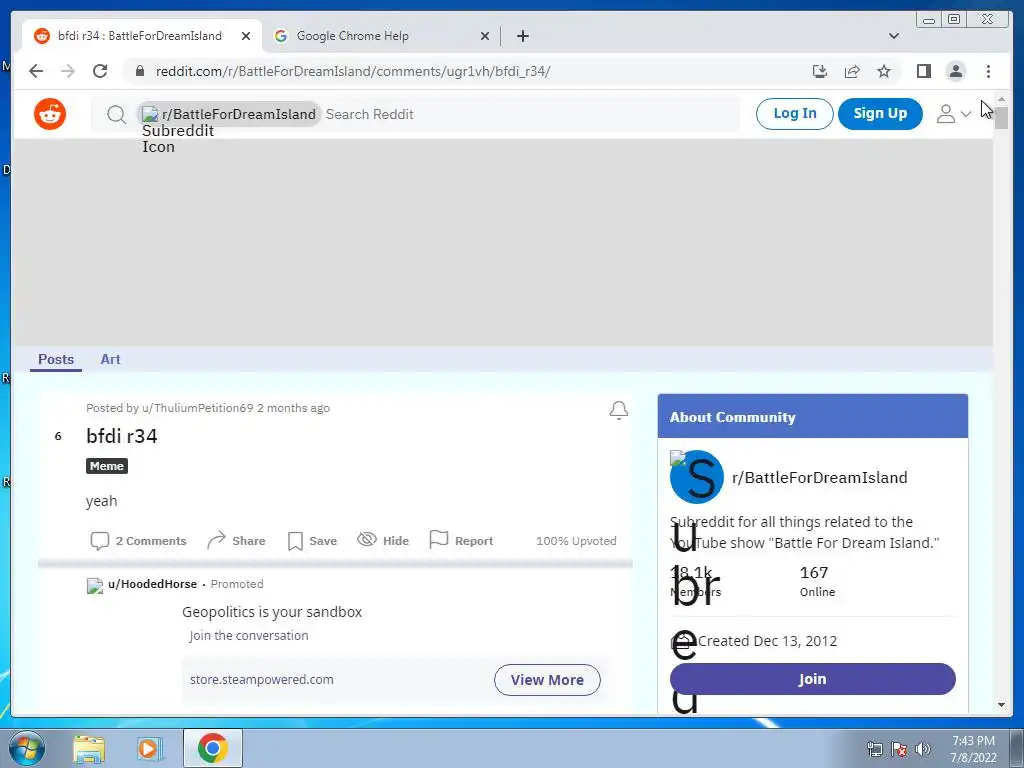
Task: Open the Chrome profile avatar
Action: click(x=955, y=71)
